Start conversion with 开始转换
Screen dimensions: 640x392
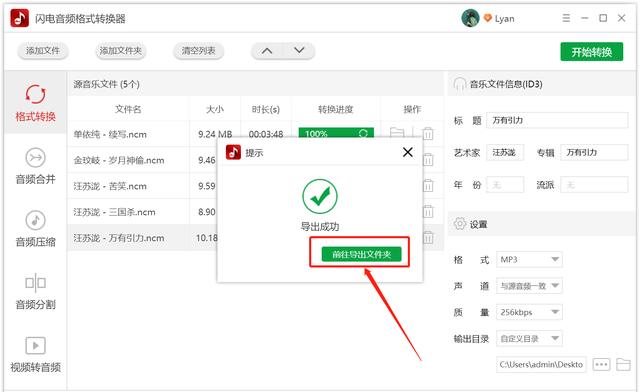592,52
